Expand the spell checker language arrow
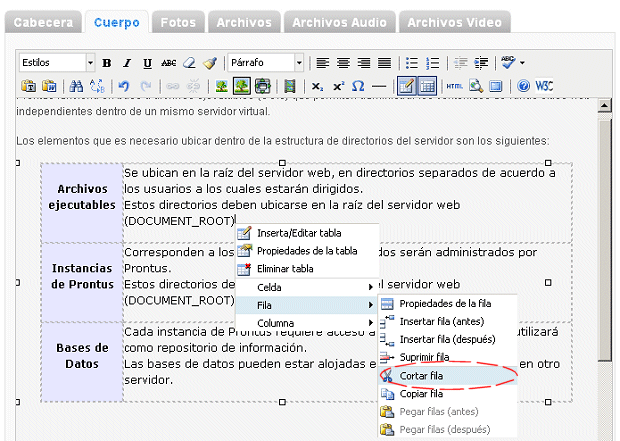Screen dimensions: 620x441 click(x=522, y=63)
